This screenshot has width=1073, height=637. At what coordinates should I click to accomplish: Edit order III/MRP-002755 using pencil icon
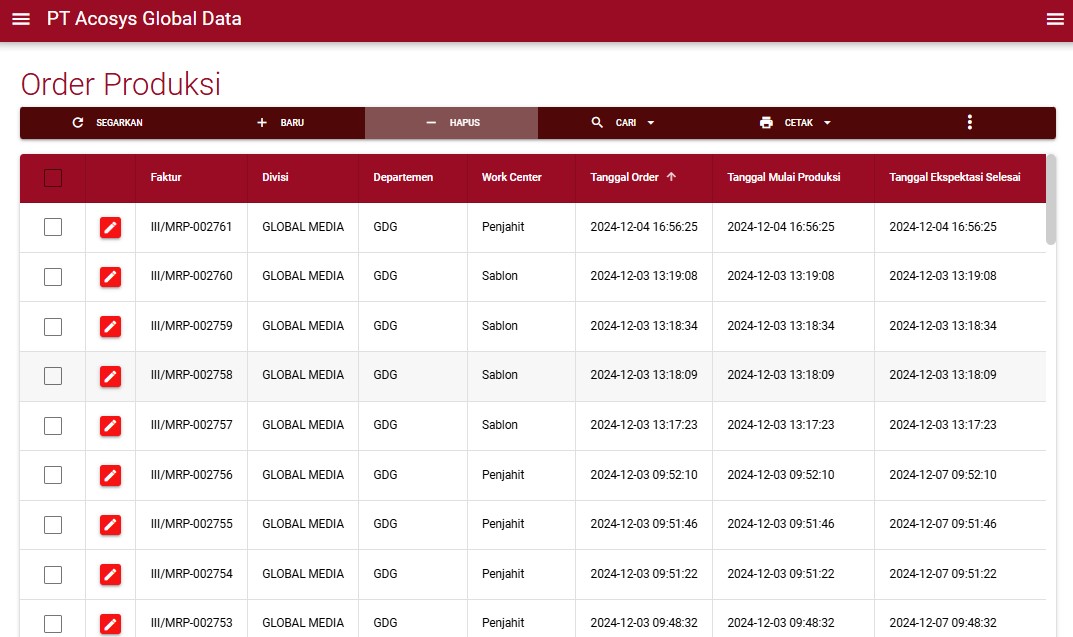pyautogui.click(x=110, y=525)
